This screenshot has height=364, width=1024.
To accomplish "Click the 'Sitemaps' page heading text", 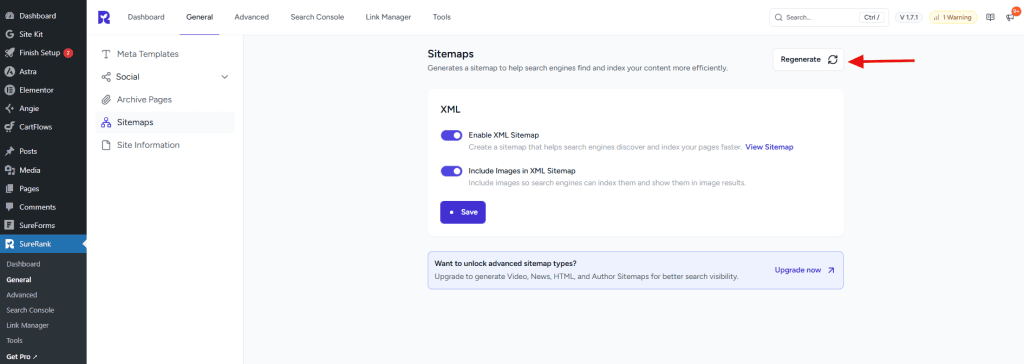I will click(x=451, y=54).
